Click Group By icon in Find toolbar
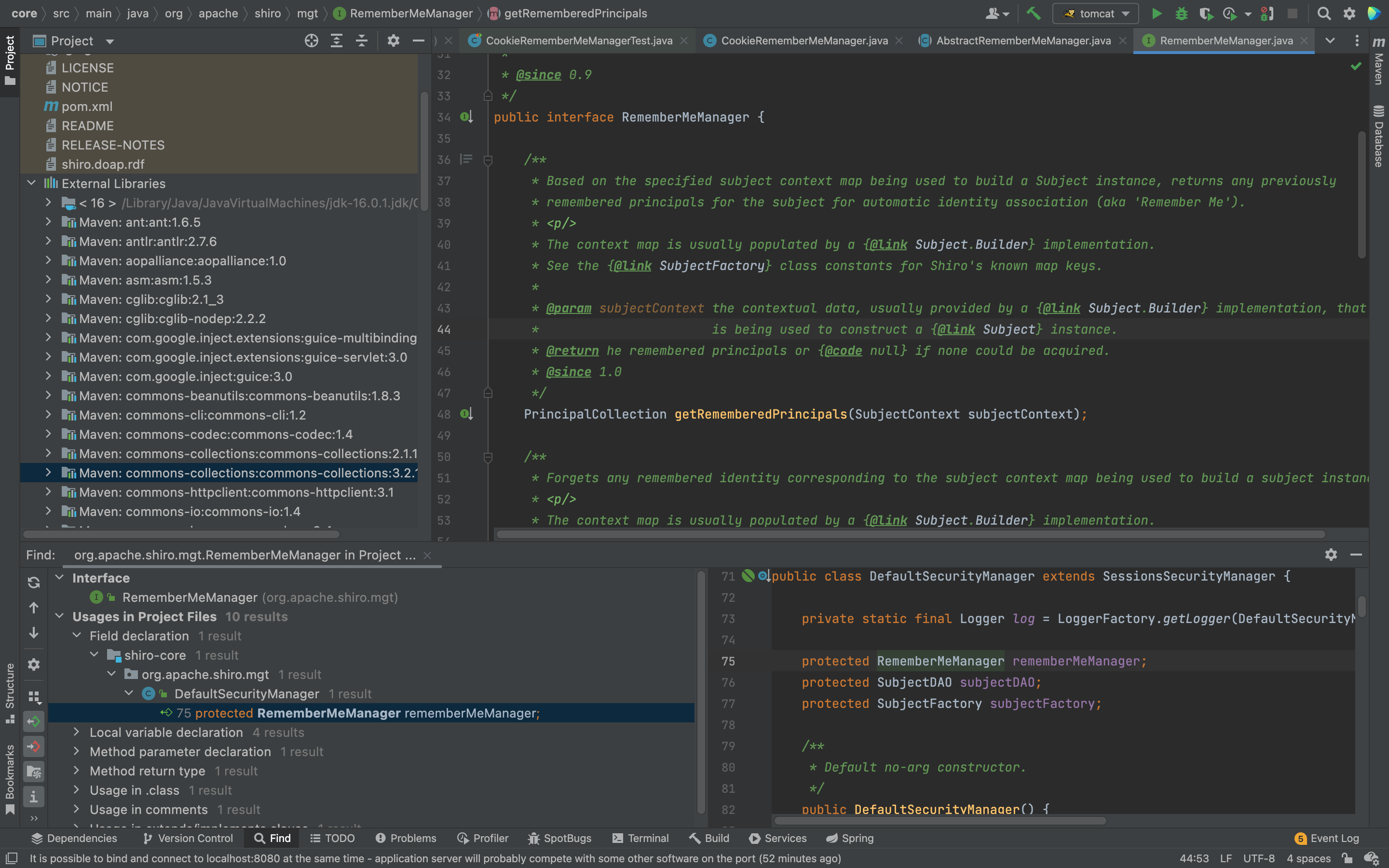The image size is (1389, 868). pyautogui.click(x=34, y=696)
